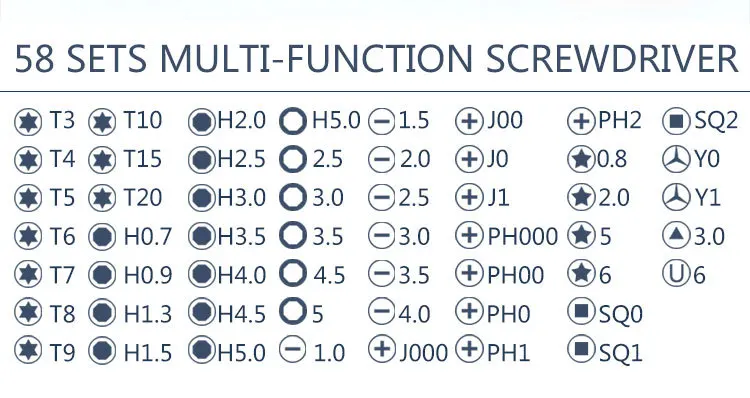Click the Y0 tri-wing icon
The width and height of the screenshot is (750, 398).
676,159
